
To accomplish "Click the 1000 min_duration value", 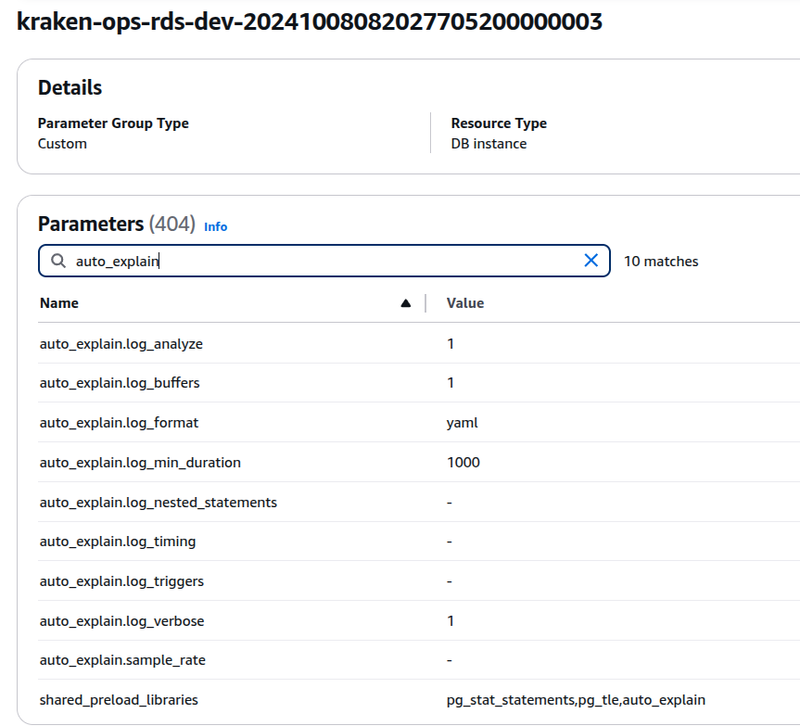I will coord(463,462).
